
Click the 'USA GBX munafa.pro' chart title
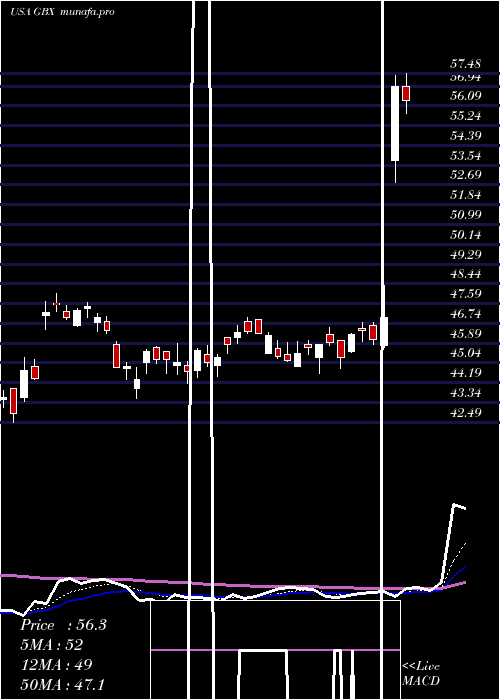[62, 12]
